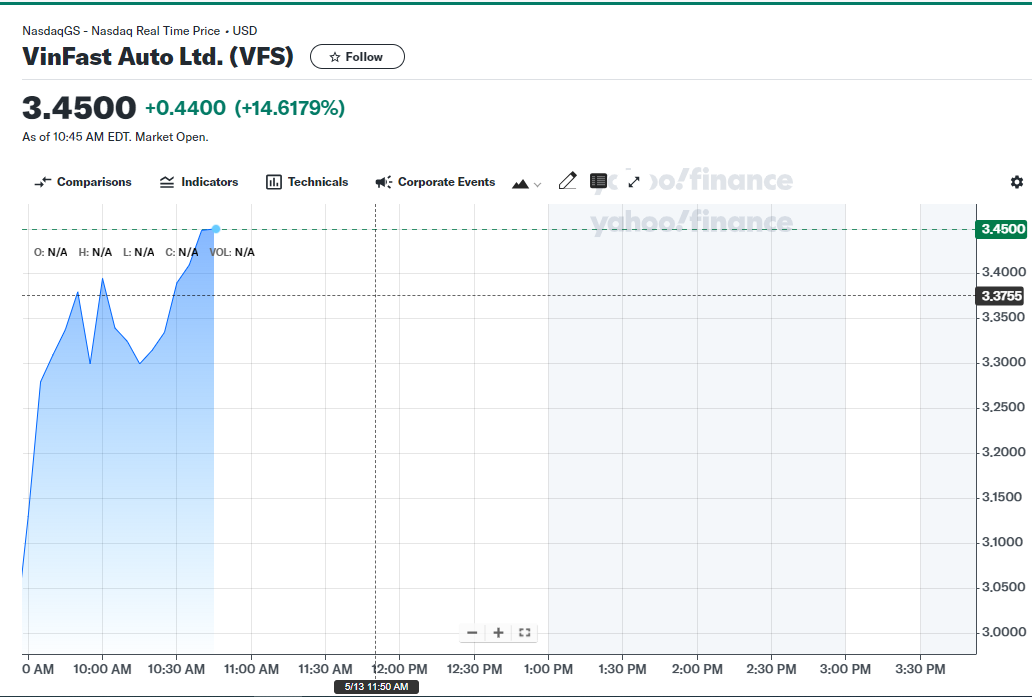
Task: Click the (+14.6179%) percent change
Action: click(290, 108)
